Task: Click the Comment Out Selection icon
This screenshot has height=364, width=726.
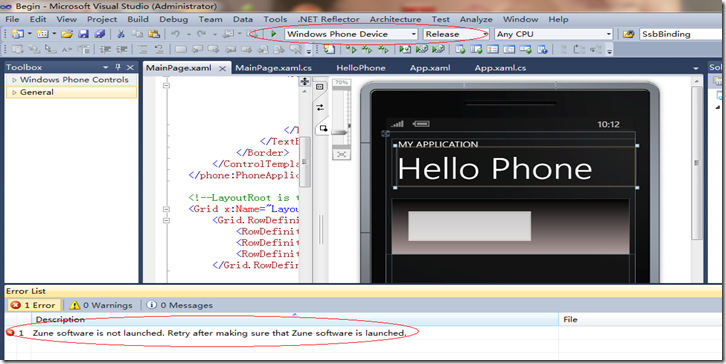Action: tap(143, 49)
